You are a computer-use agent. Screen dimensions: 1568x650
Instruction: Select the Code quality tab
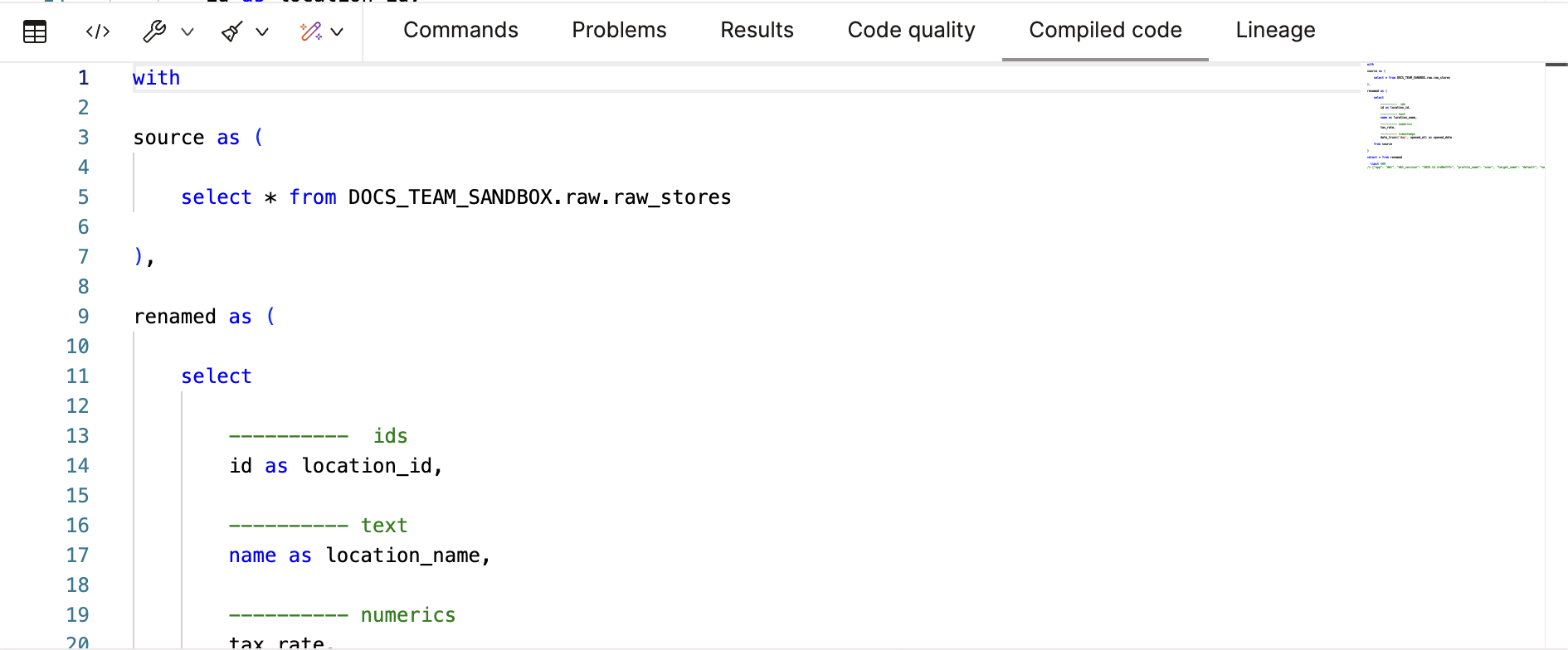tap(910, 30)
